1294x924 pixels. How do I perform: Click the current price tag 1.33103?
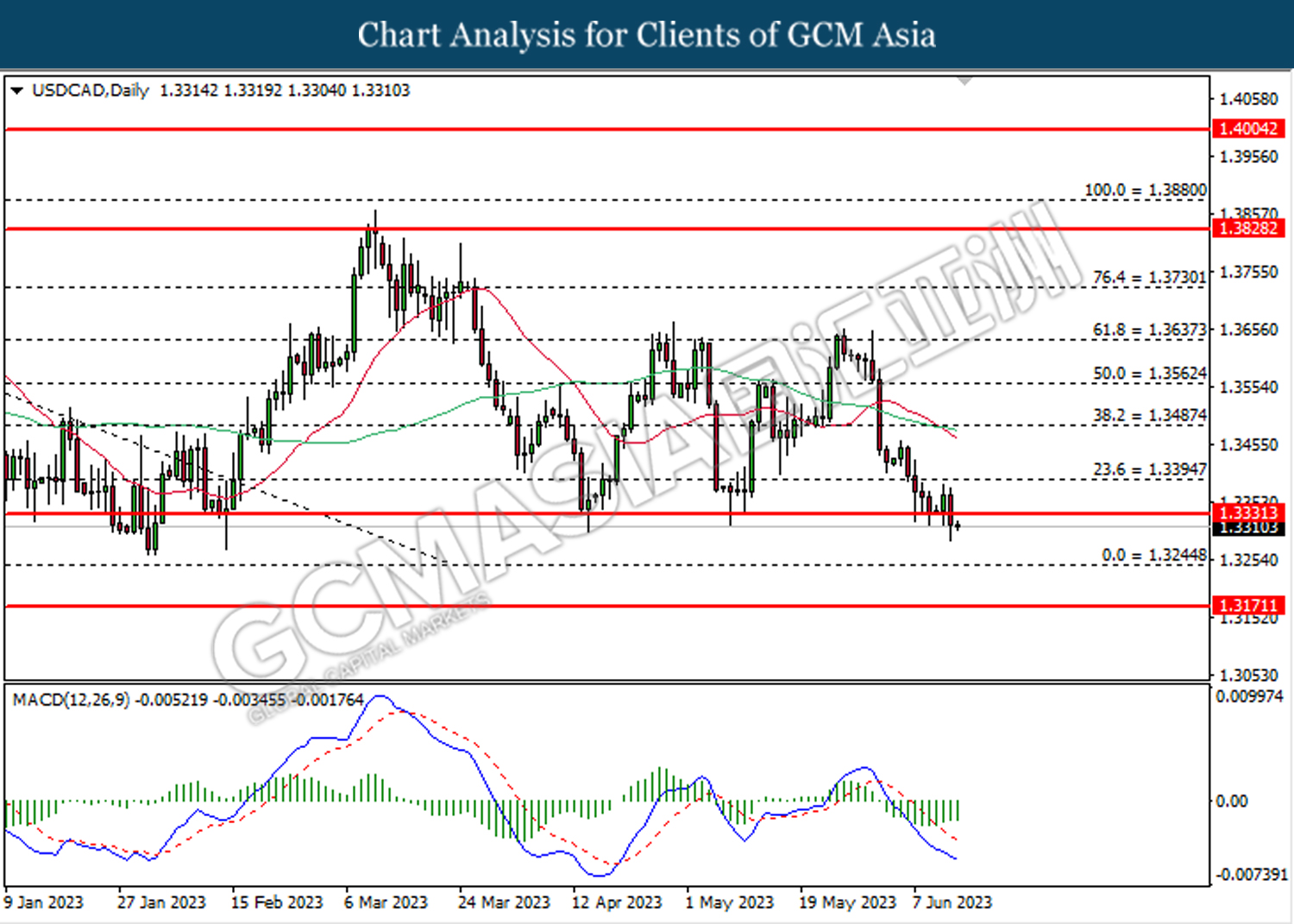click(x=1249, y=528)
